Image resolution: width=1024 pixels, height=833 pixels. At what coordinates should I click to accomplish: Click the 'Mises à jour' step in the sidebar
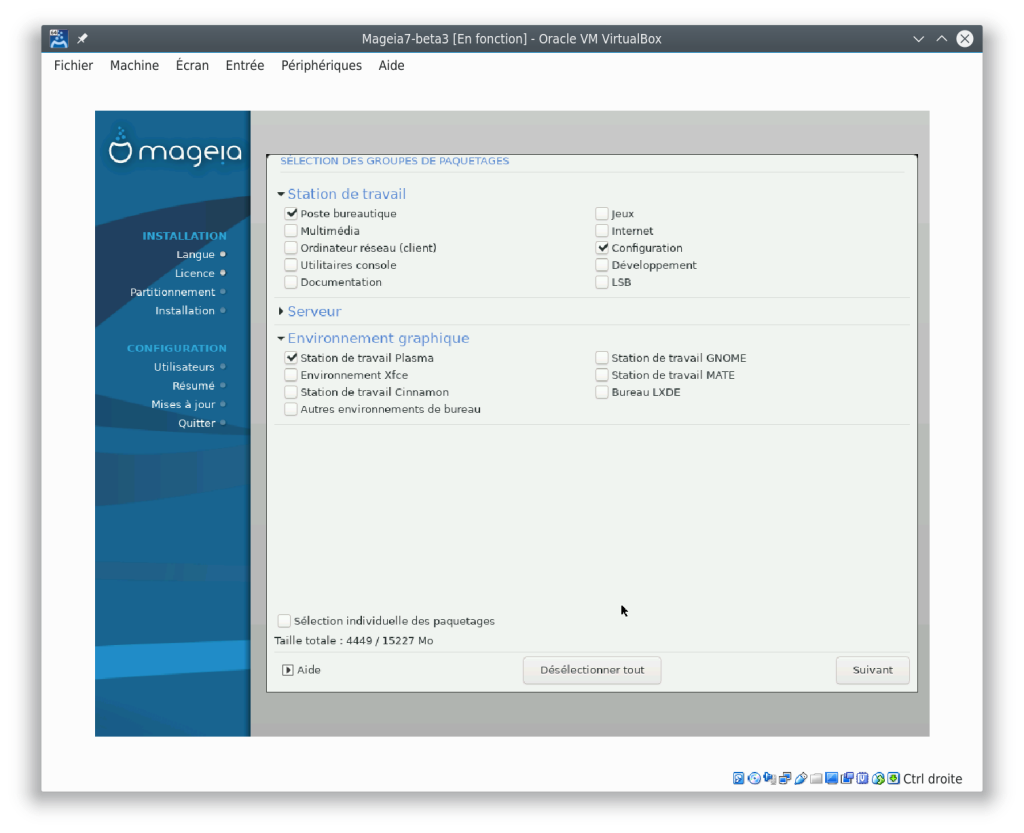[183, 404]
